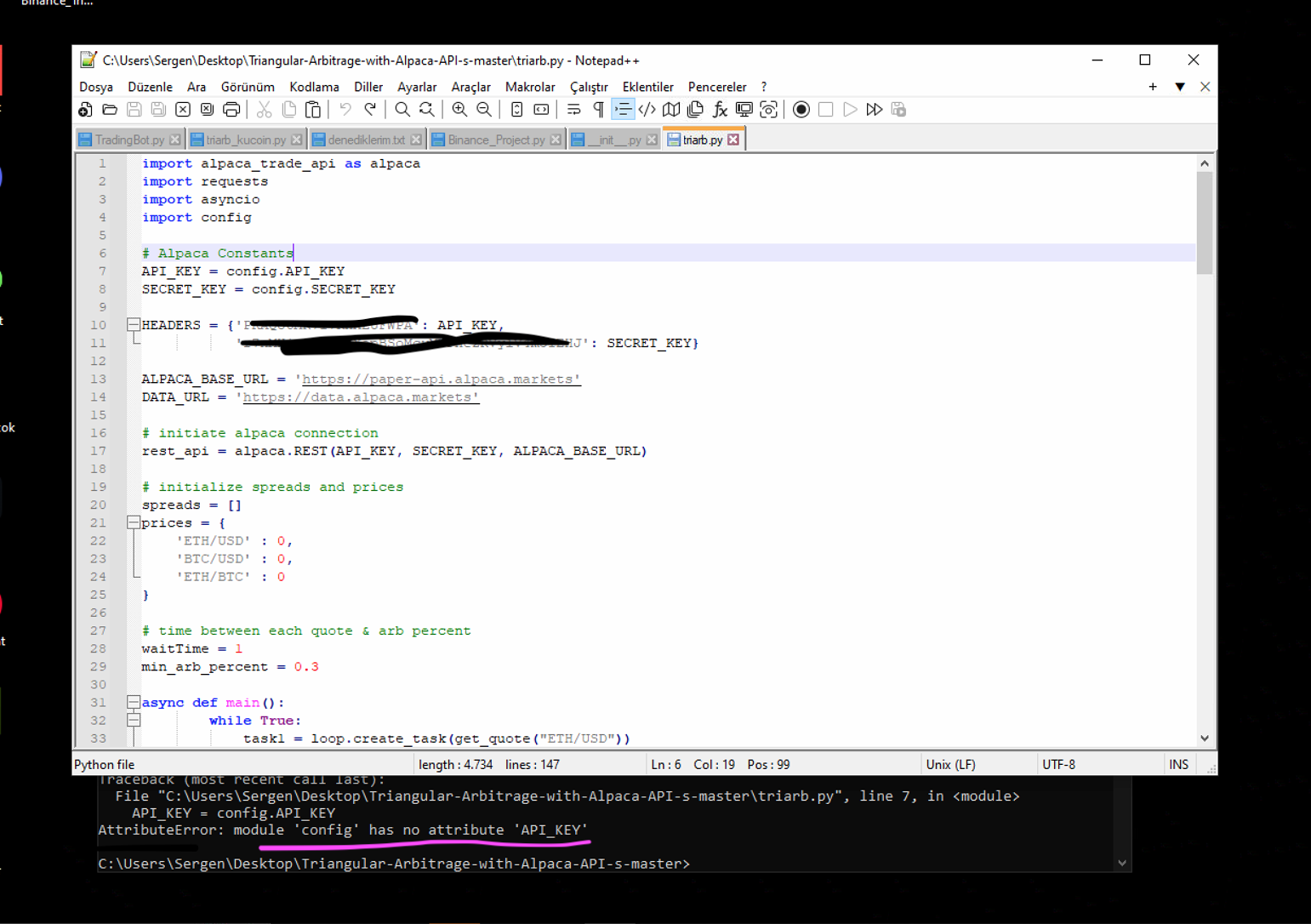Save the current recorded macro icon
Image resolution: width=1311 pixels, height=924 pixels.
click(x=898, y=110)
